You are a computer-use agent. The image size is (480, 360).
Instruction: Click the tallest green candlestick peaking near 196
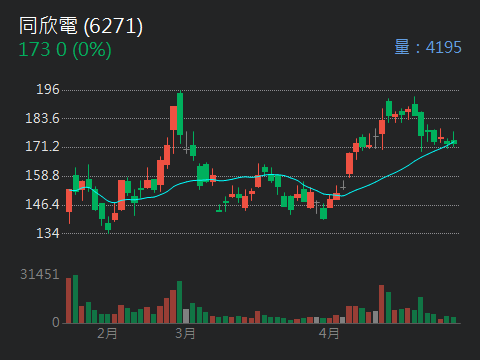tap(180, 114)
